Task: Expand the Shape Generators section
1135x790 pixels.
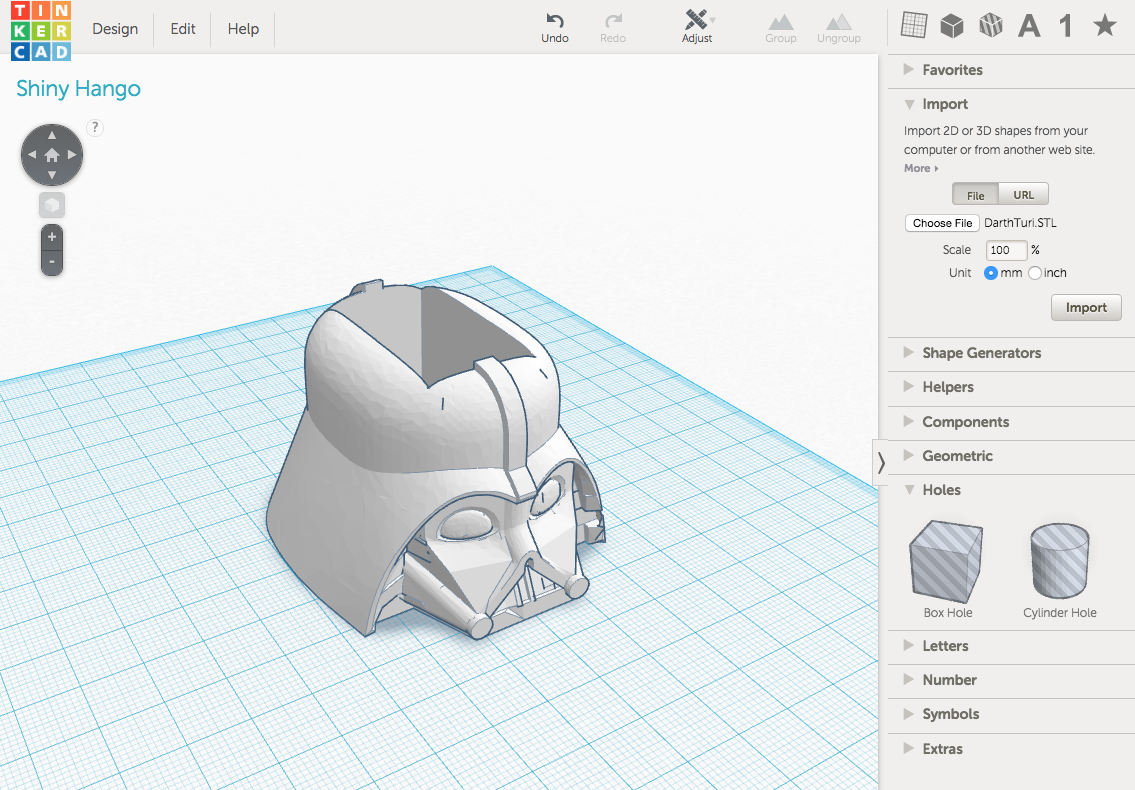Action: pyautogui.click(x=980, y=353)
